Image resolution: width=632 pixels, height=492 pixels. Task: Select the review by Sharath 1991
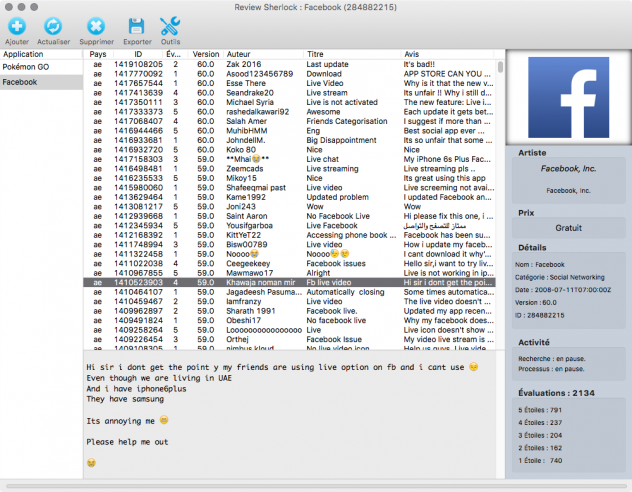pyautogui.click(x=289, y=311)
